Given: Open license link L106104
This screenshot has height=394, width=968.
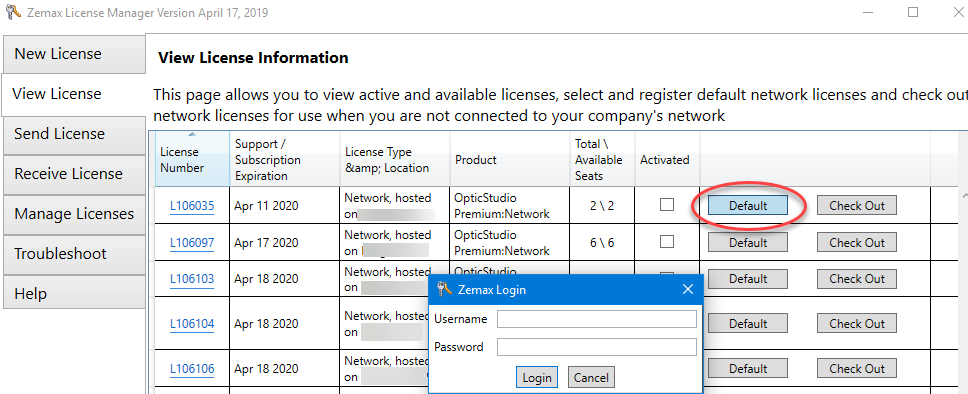Looking at the screenshot, I should click(192, 324).
